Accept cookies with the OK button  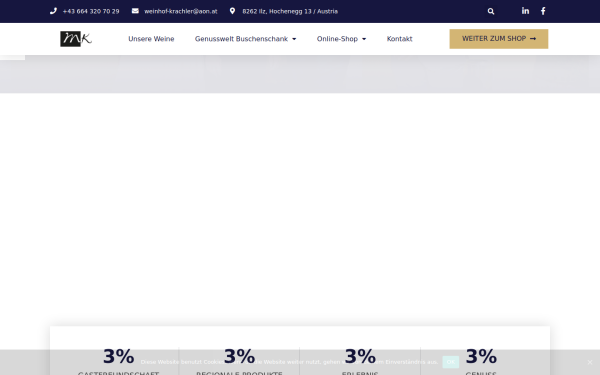tap(450, 362)
